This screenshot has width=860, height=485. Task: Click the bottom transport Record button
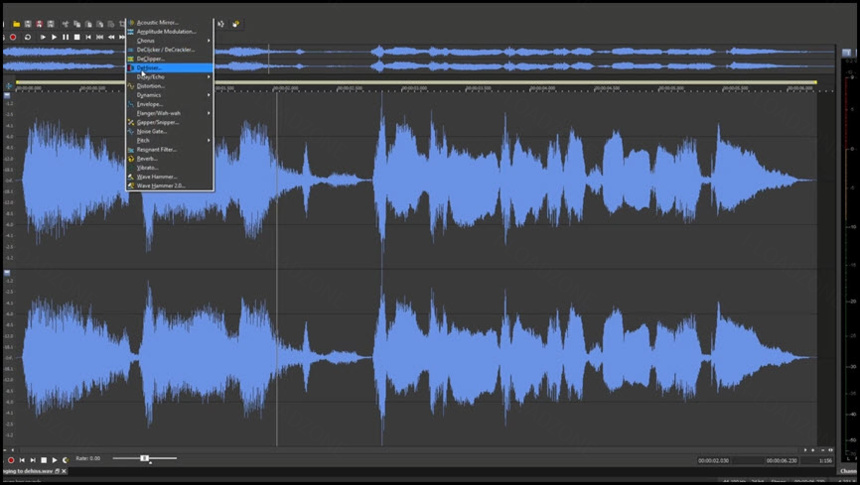pyautogui.click(x=10, y=460)
